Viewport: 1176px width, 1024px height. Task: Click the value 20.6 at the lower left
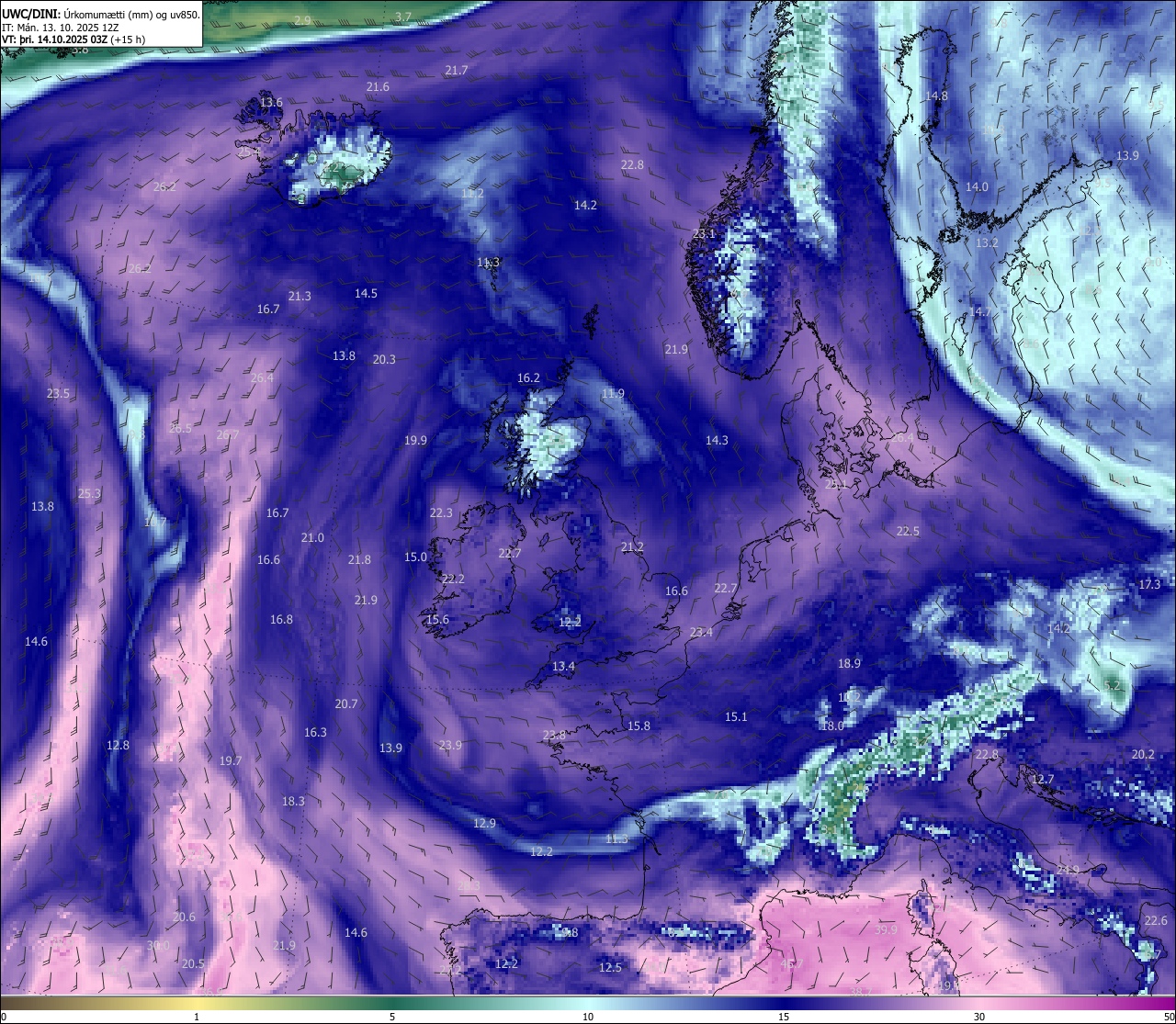(x=184, y=917)
